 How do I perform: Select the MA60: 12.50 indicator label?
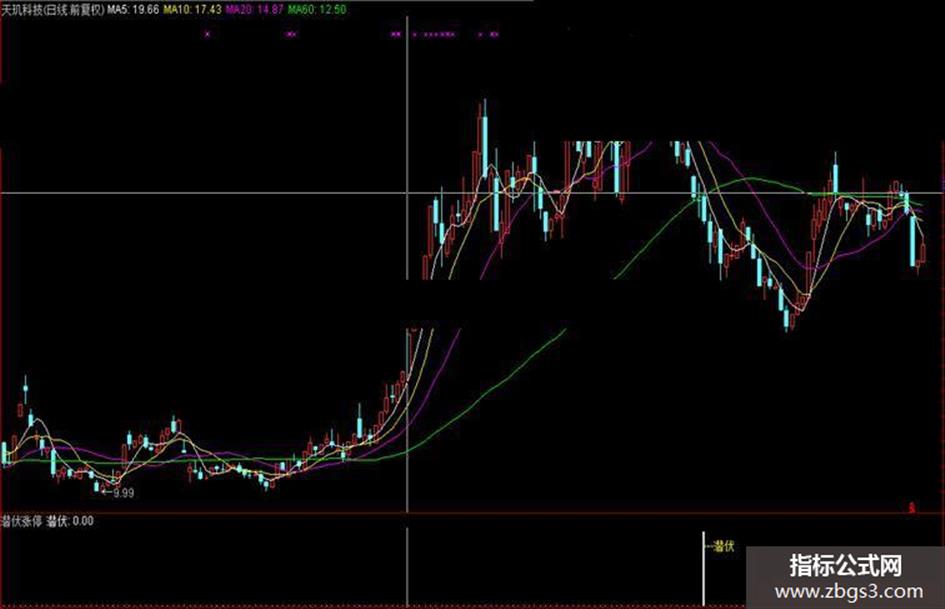pyautogui.click(x=317, y=9)
